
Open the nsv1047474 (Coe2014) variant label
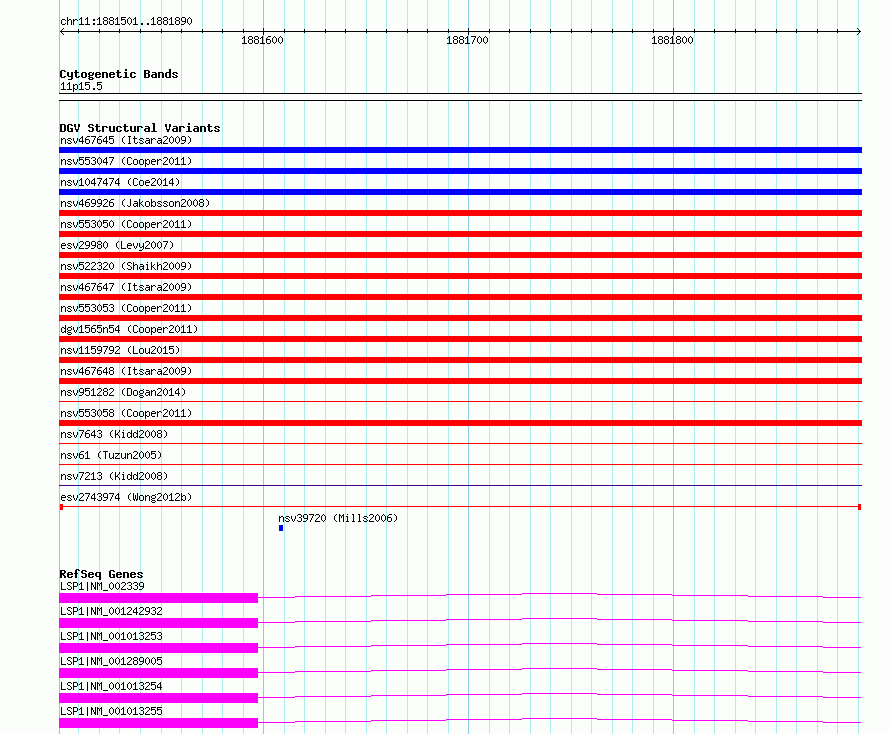point(120,182)
